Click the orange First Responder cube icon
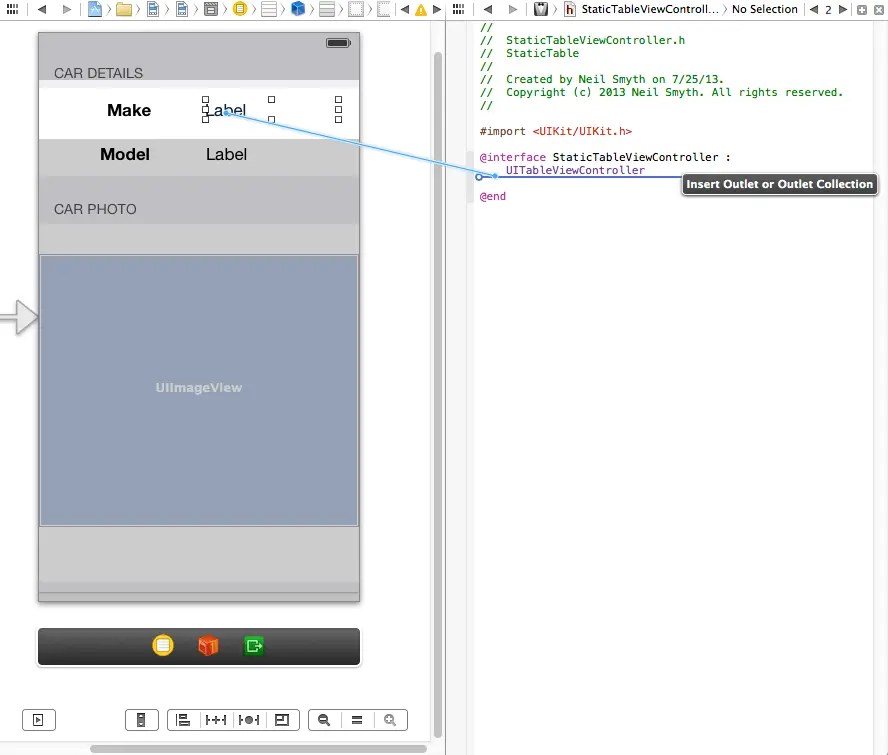This screenshot has height=755, width=888. [208, 645]
